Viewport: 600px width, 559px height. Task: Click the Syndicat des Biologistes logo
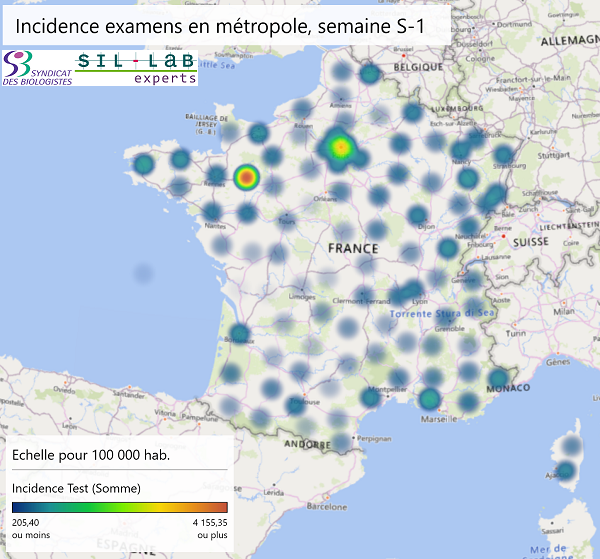pos(38,70)
